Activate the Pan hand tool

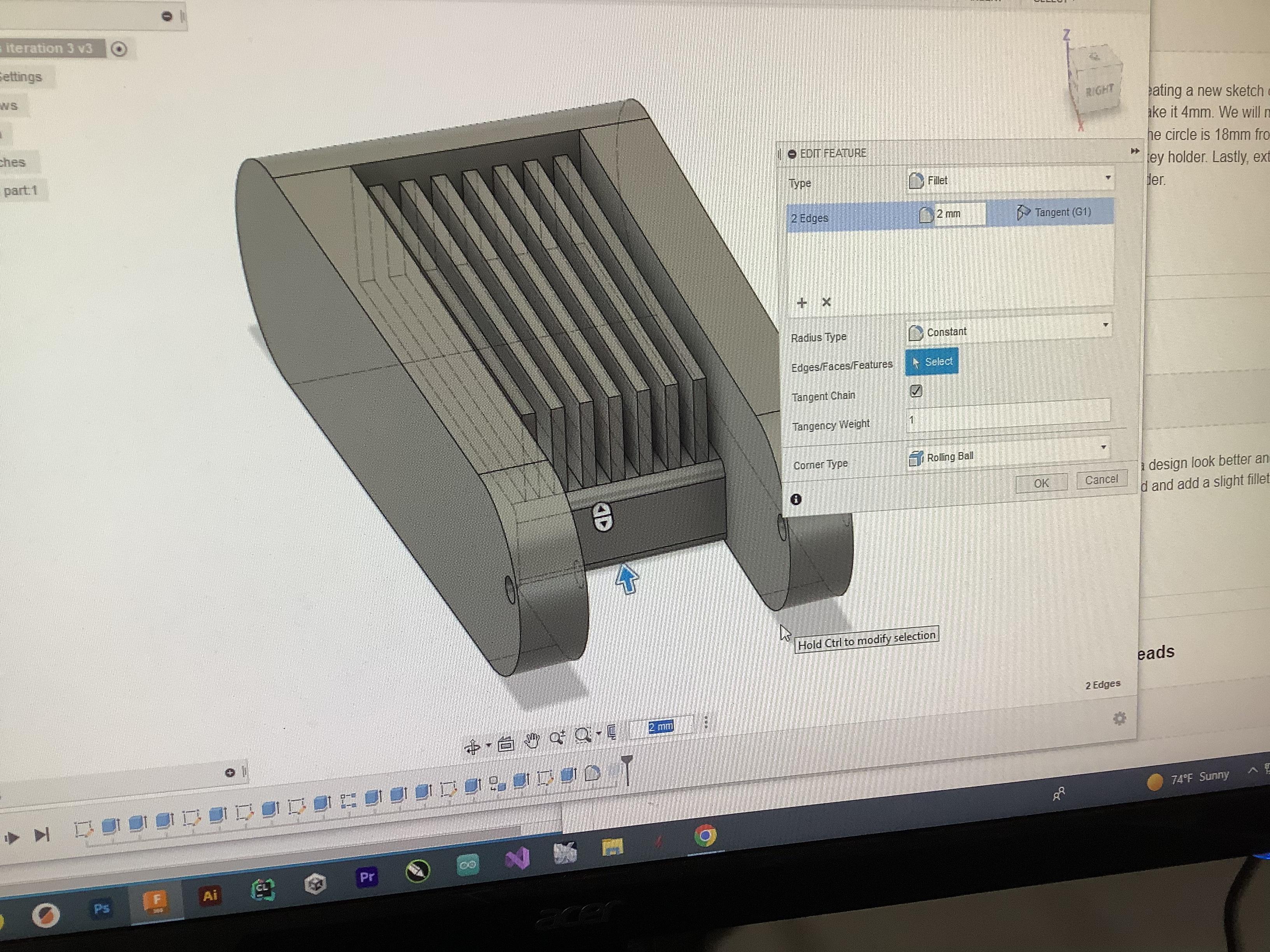click(x=532, y=740)
